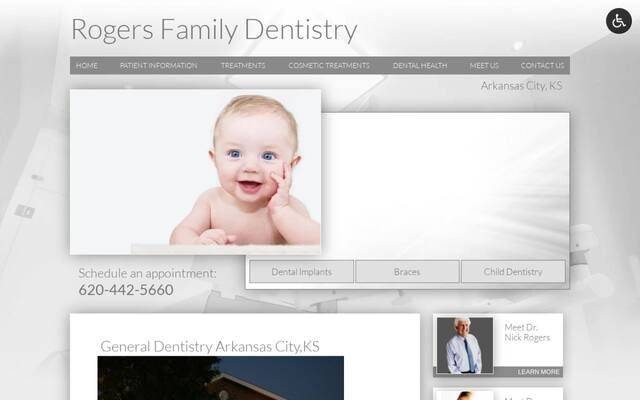Image resolution: width=640 pixels, height=400 pixels.
Task: Open the Contact Us menu item
Action: tap(542, 66)
